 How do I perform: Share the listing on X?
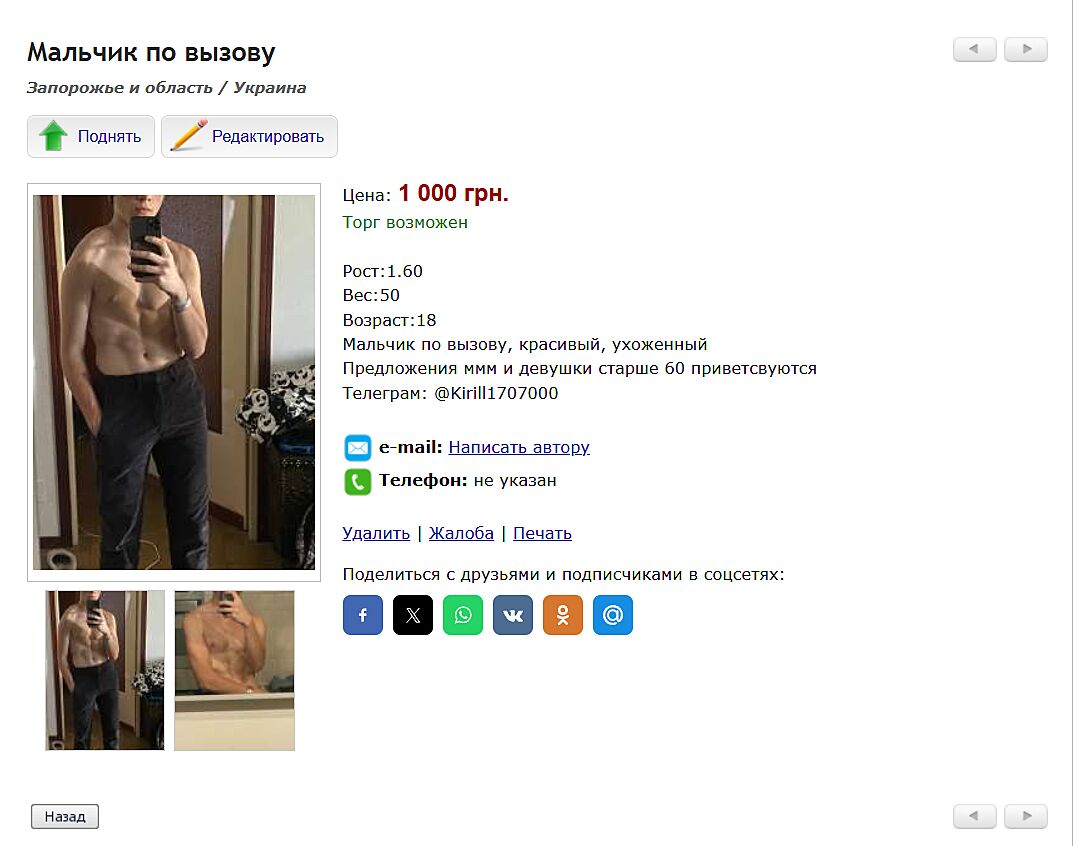point(413,615)
